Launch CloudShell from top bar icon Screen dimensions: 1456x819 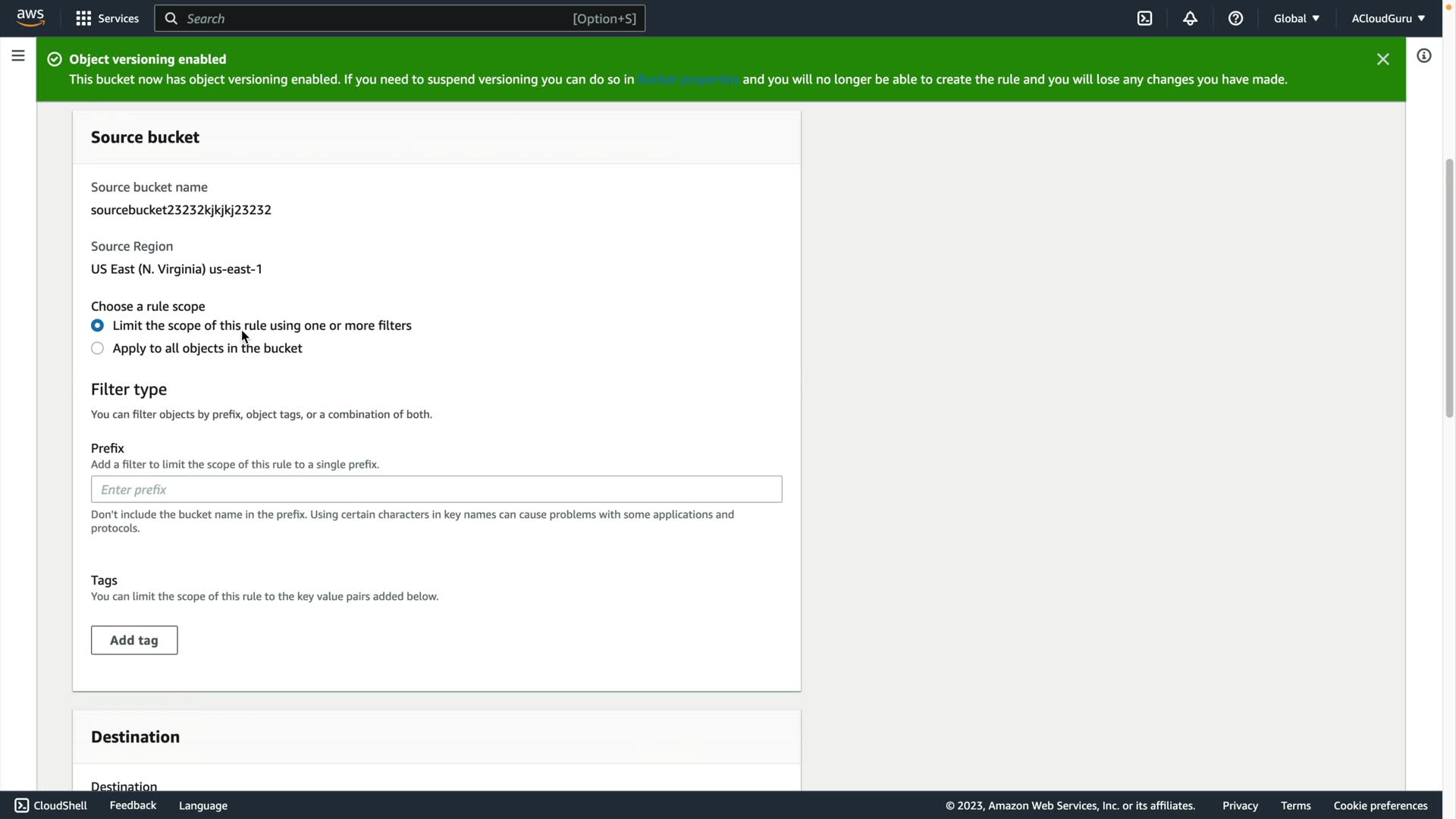pos(1144,18)
